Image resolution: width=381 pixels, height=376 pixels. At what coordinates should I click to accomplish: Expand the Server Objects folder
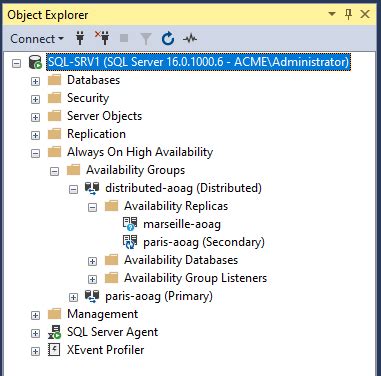coord(35,117)
